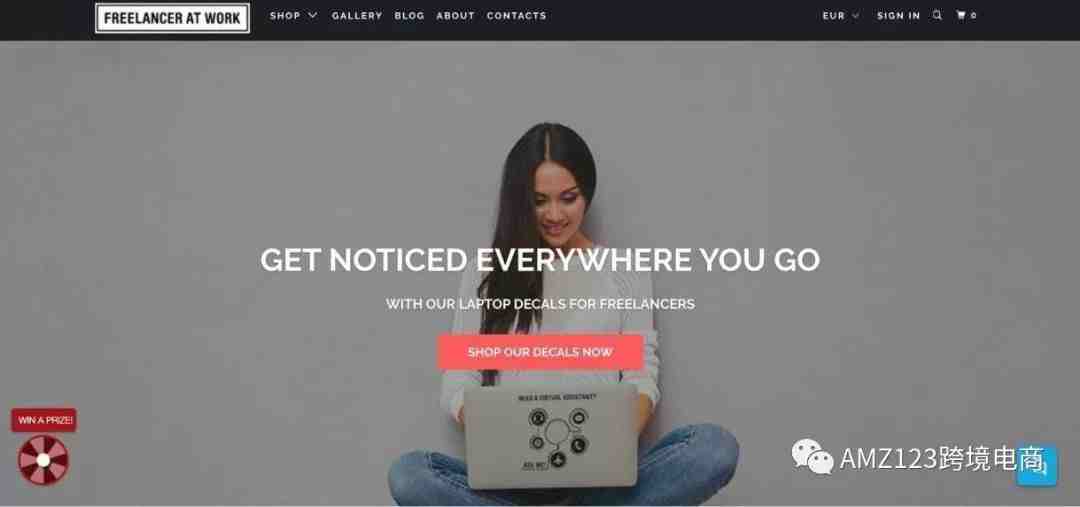This screenshot has width=1080, height=507.
Task: Open the shopping cart icon
Action: 961,15
